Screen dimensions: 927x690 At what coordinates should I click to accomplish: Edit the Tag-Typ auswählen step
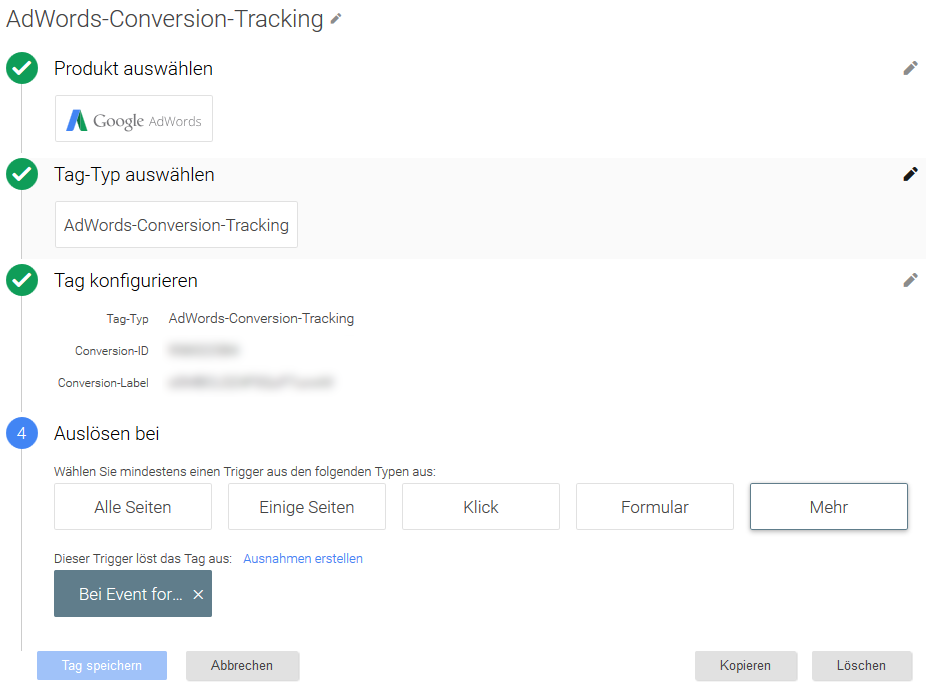910,174
